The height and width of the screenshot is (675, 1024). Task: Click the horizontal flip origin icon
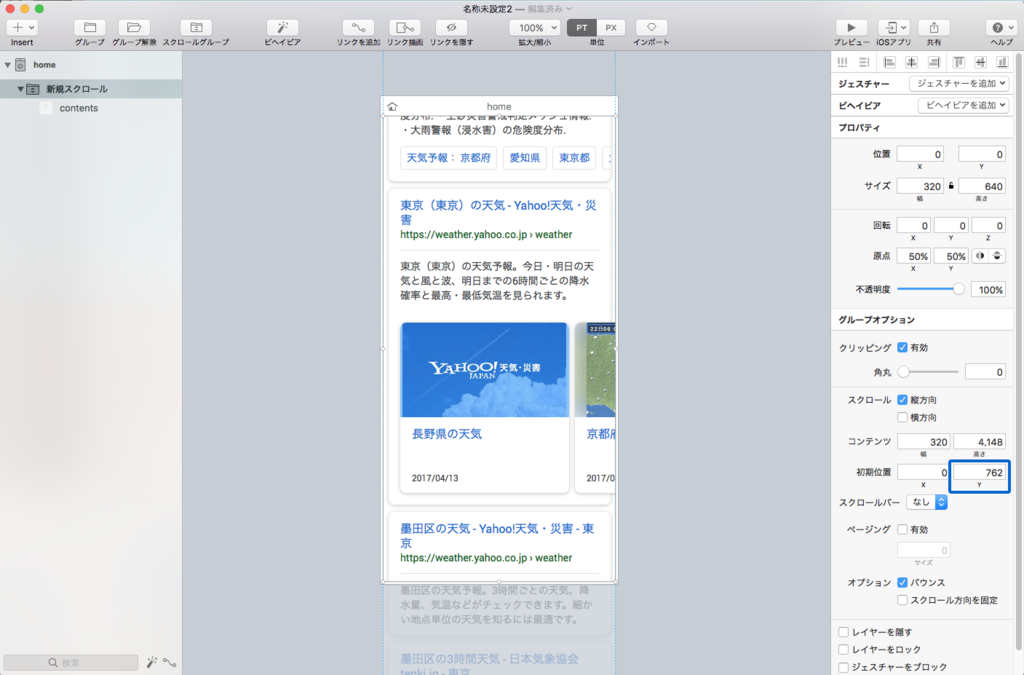(x=980, y=256)
